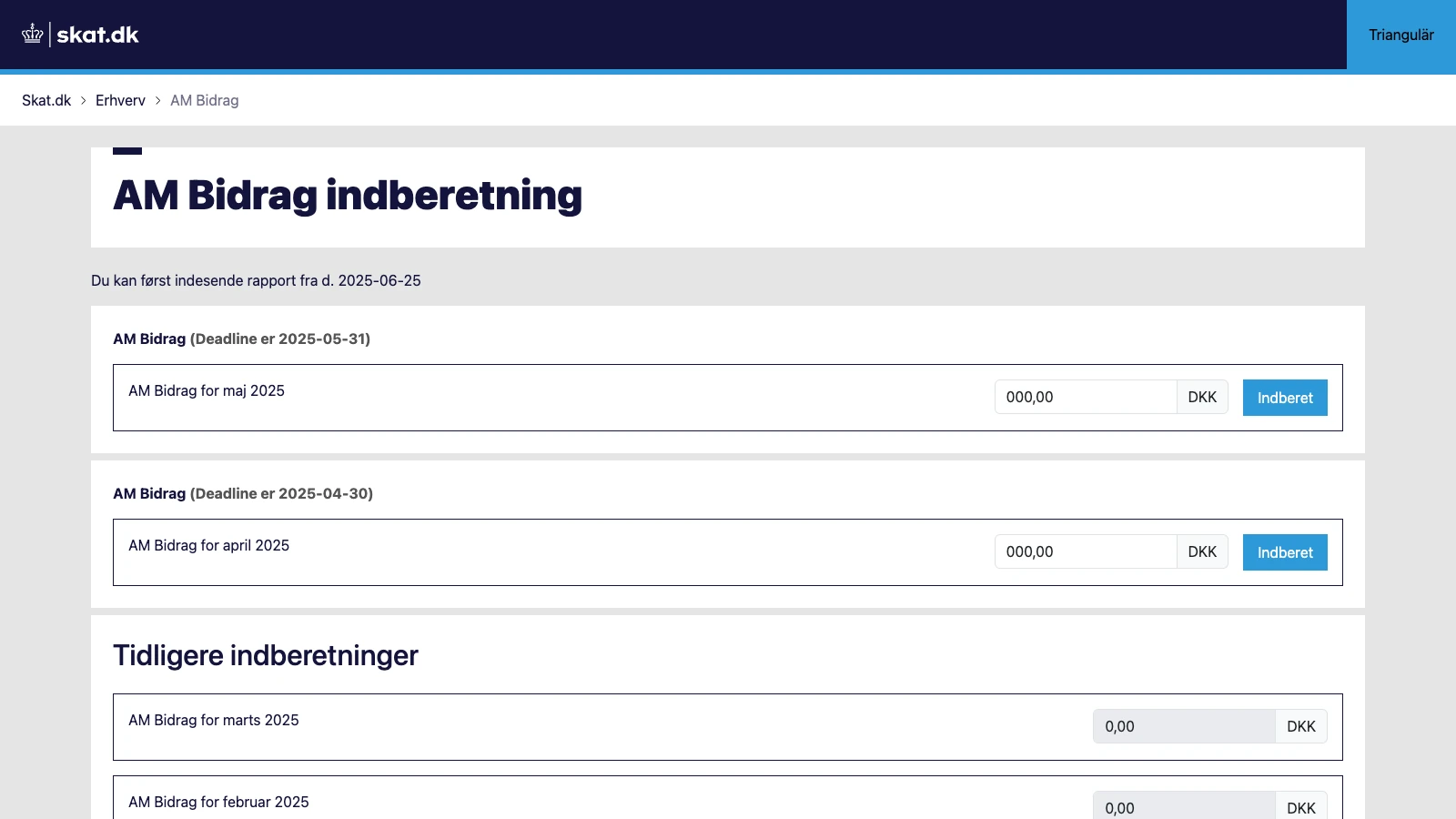The image size is (1456, 819).
Task: Click the Indberet button for april 2025
Action: tap(1284, 551)
